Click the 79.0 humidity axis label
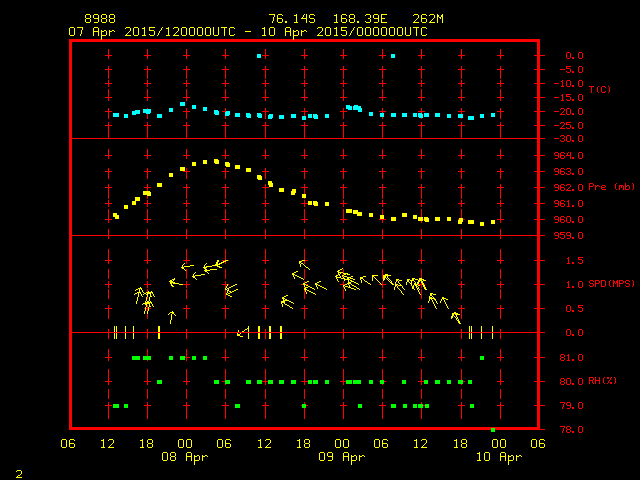Viewport: 640px width, 480px height. coord(571,406)
